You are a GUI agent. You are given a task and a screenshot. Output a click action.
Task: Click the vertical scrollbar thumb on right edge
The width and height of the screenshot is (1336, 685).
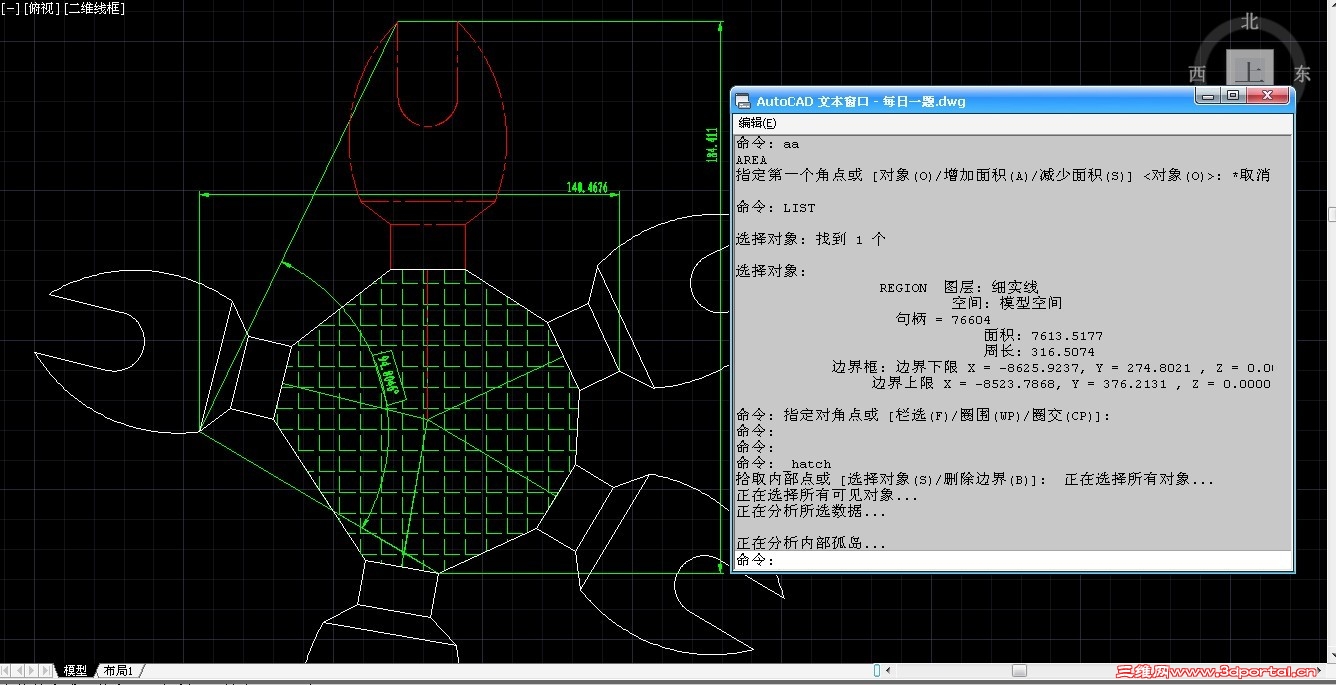click(x=1331, y=215)
